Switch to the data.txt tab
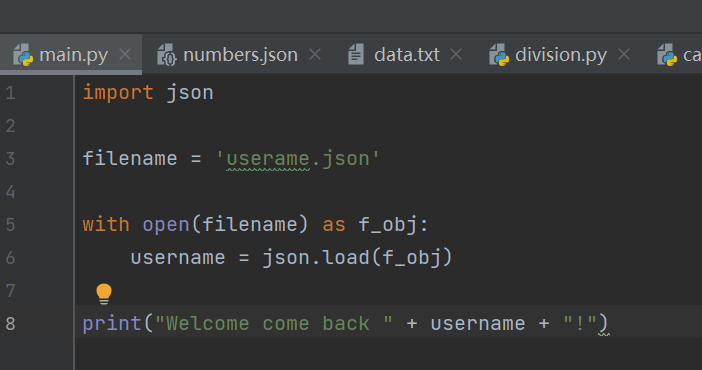 [x=407, y=55]
